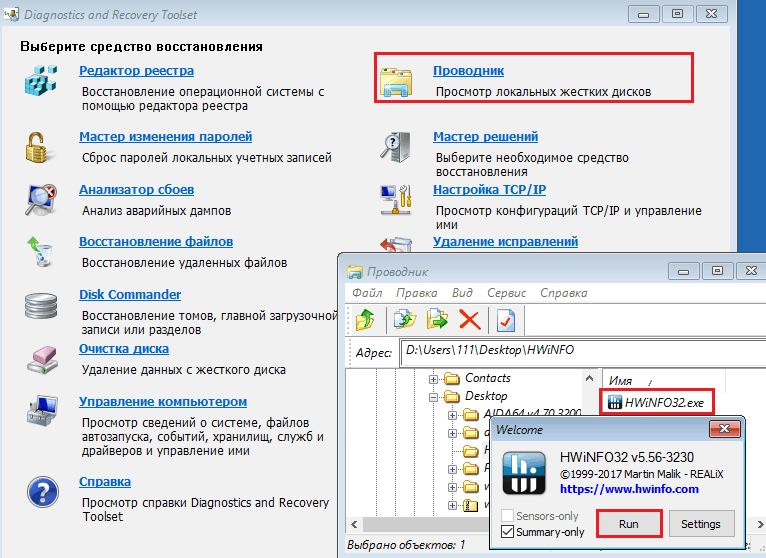Click the go up folder toolbar icon

click(x=365, y=320)
